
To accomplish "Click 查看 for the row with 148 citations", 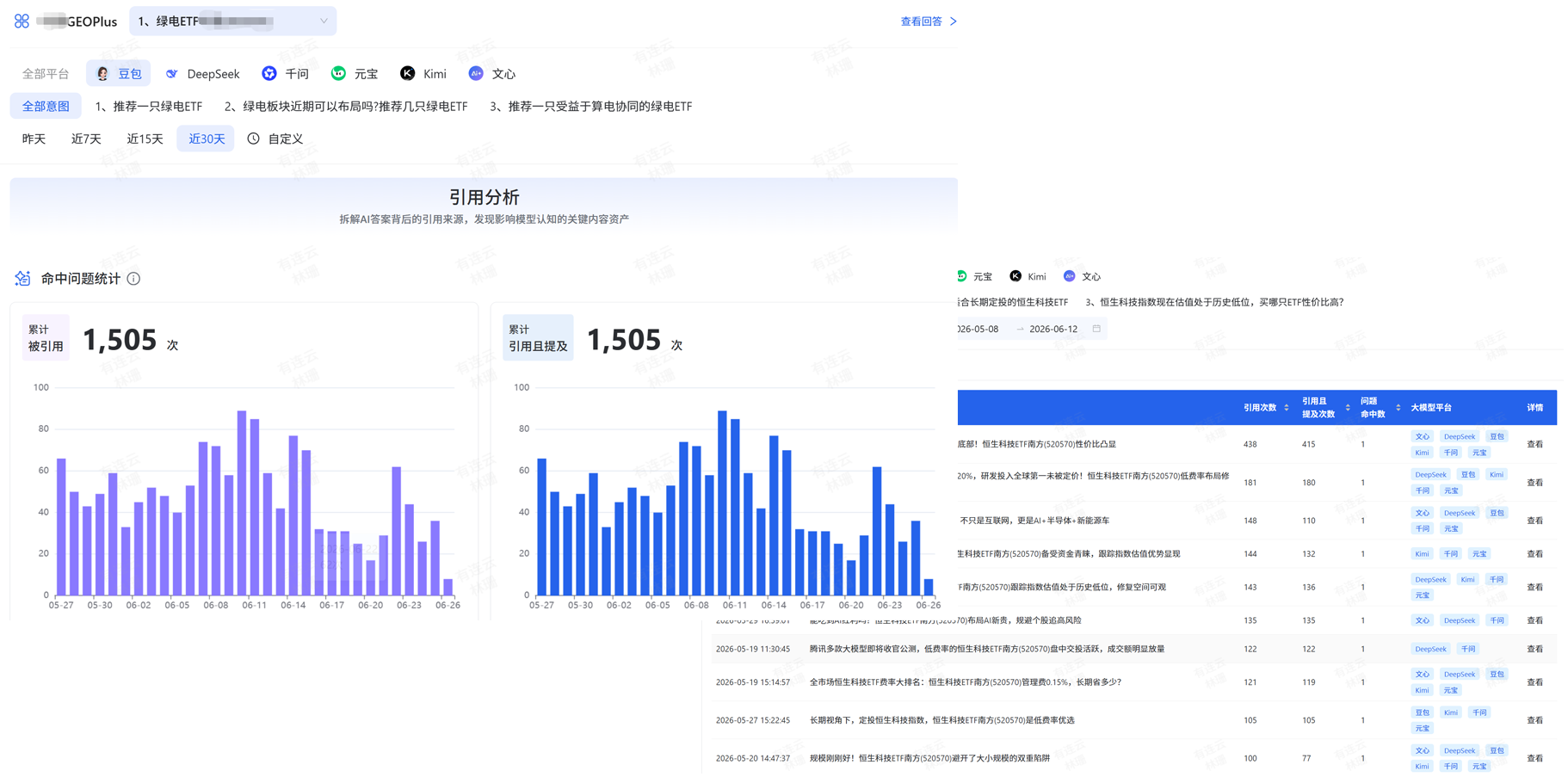I will tap(1535, 521).
